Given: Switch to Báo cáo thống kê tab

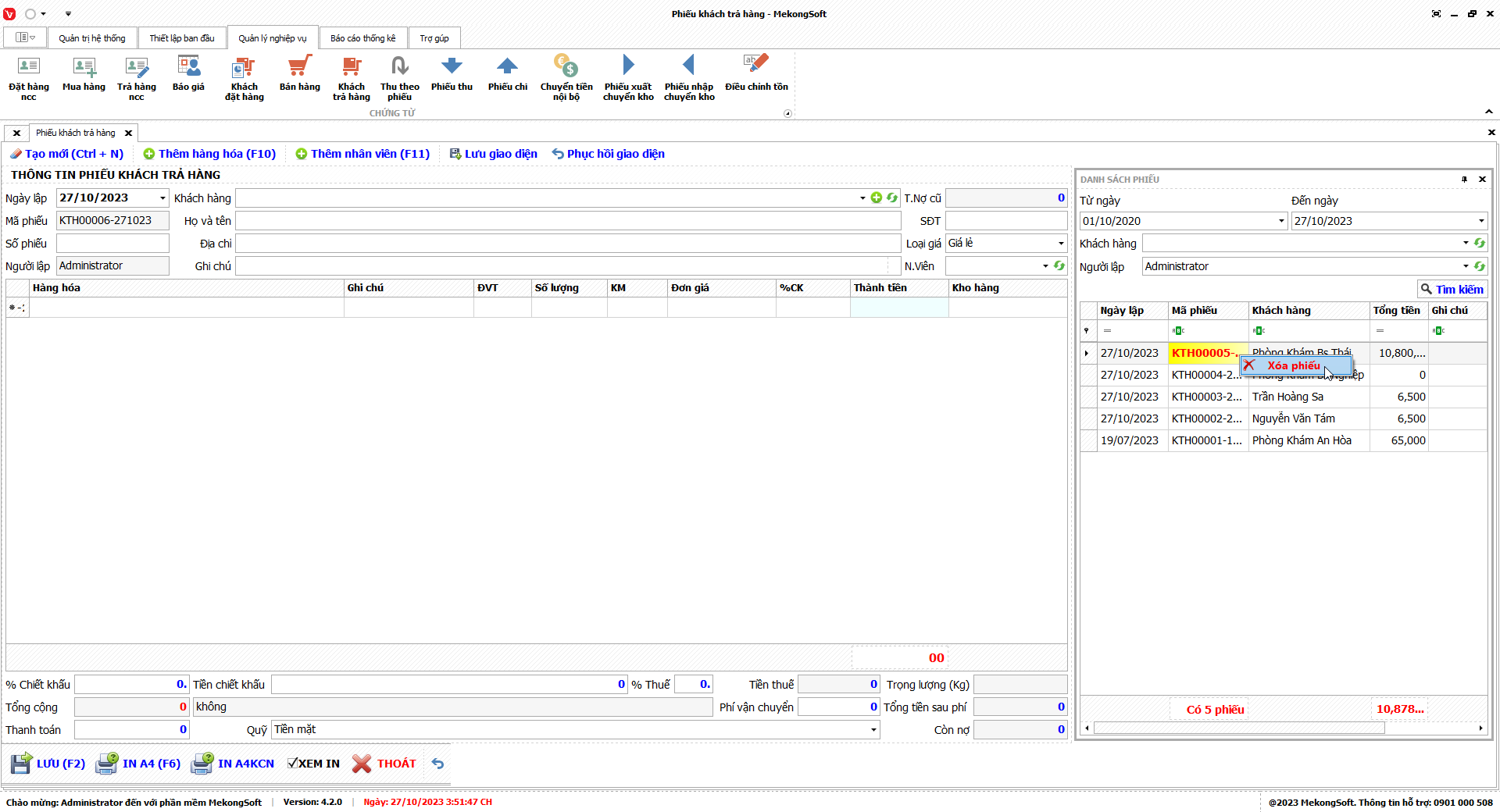Looking at the screenshot, I should click(x=362, y=38).
